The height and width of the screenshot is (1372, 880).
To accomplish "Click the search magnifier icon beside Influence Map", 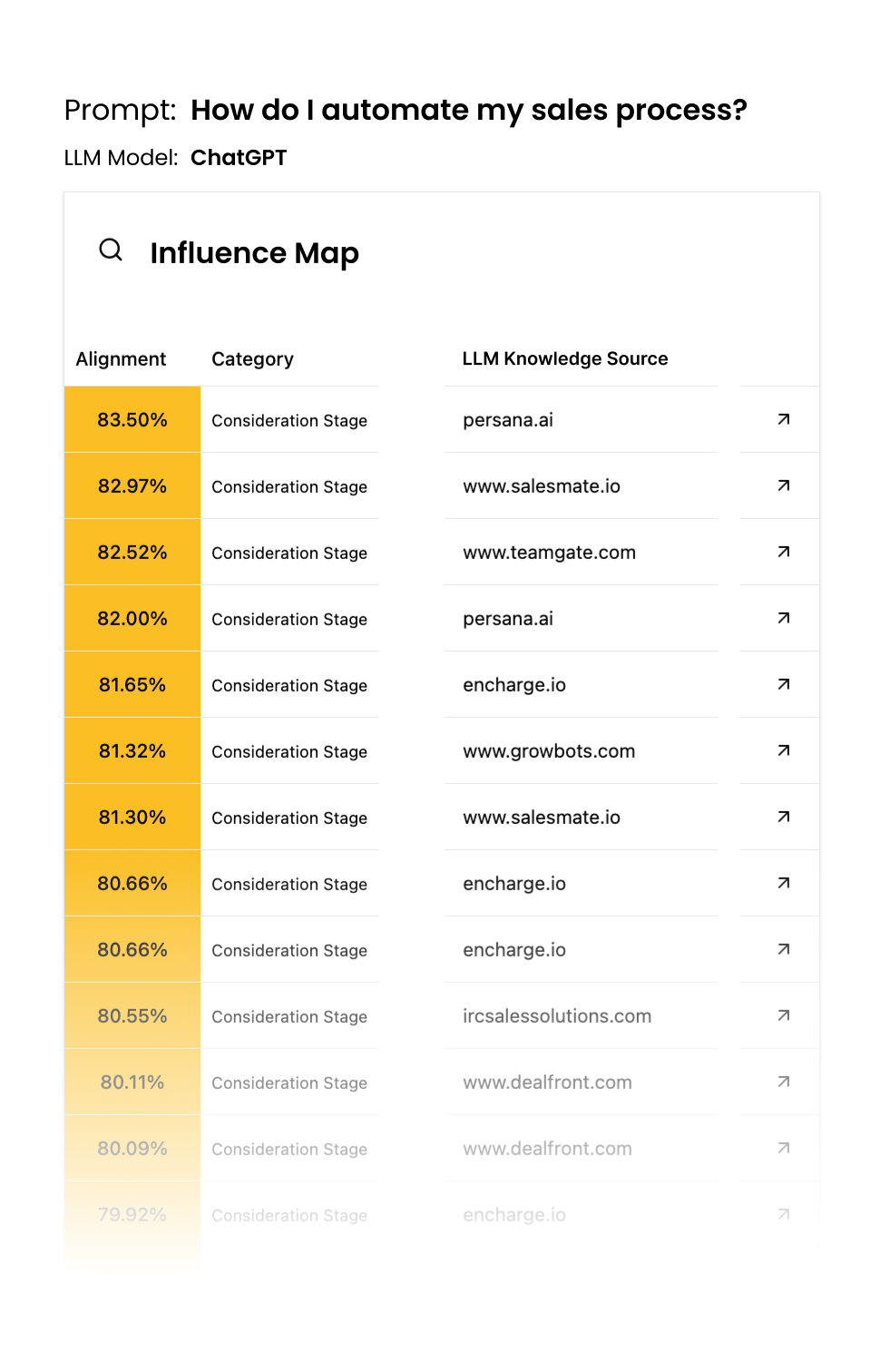I will [x=111, y=250].
